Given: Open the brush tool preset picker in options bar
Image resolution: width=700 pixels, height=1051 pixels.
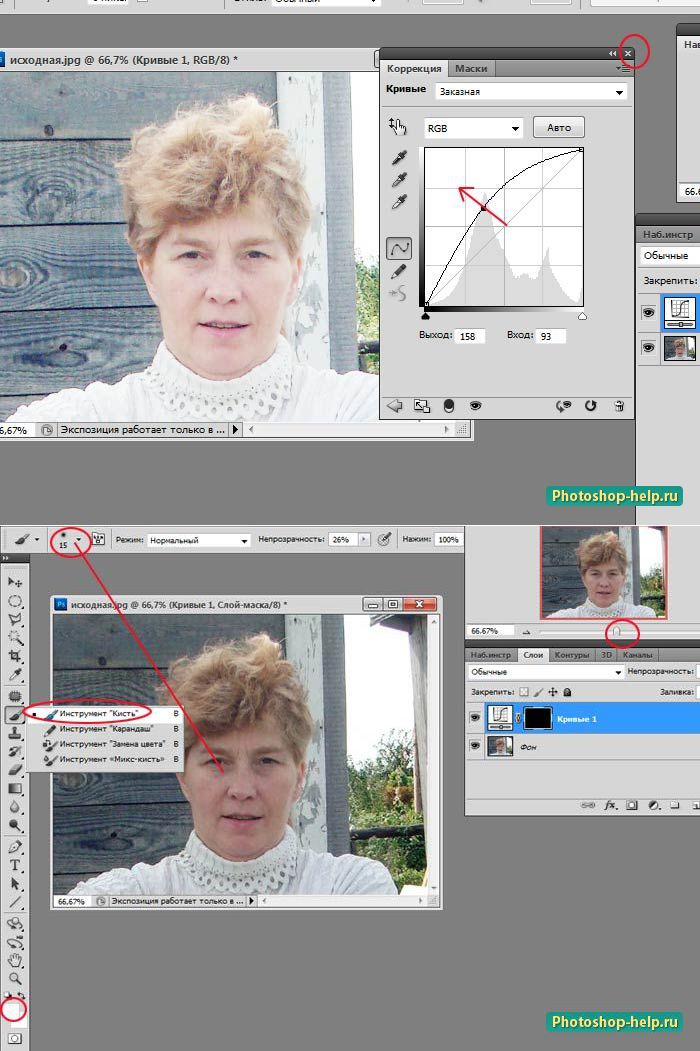Looking at the screenshot, I should tap(26, 539).
